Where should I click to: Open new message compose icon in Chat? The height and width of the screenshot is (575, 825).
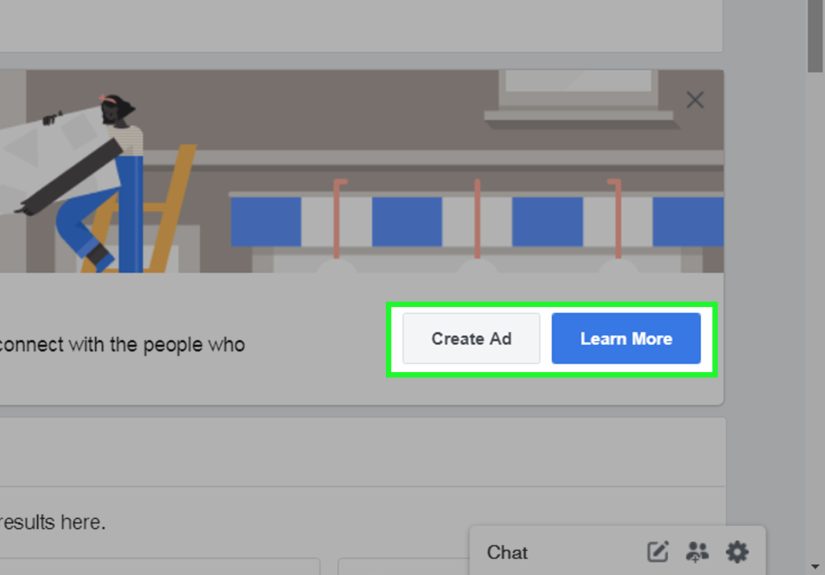tap(658, 552)
